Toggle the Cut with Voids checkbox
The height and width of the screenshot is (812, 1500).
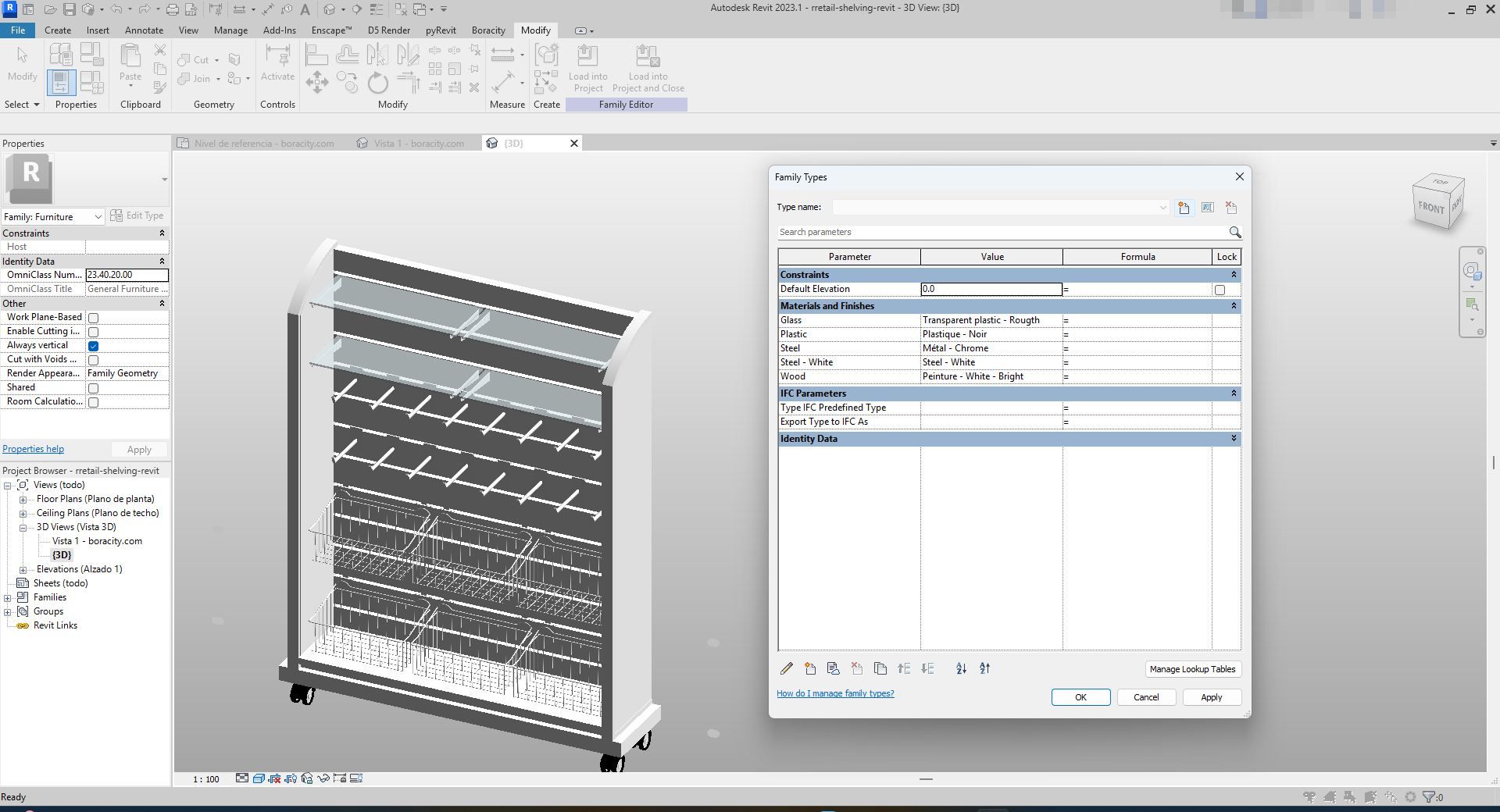93,360
